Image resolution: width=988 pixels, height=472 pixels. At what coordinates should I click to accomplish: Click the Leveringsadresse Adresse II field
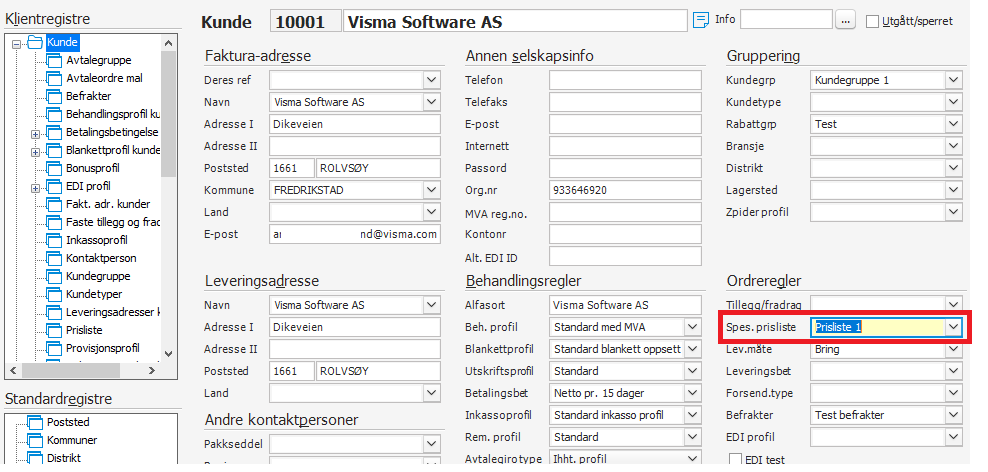(355, 349)
